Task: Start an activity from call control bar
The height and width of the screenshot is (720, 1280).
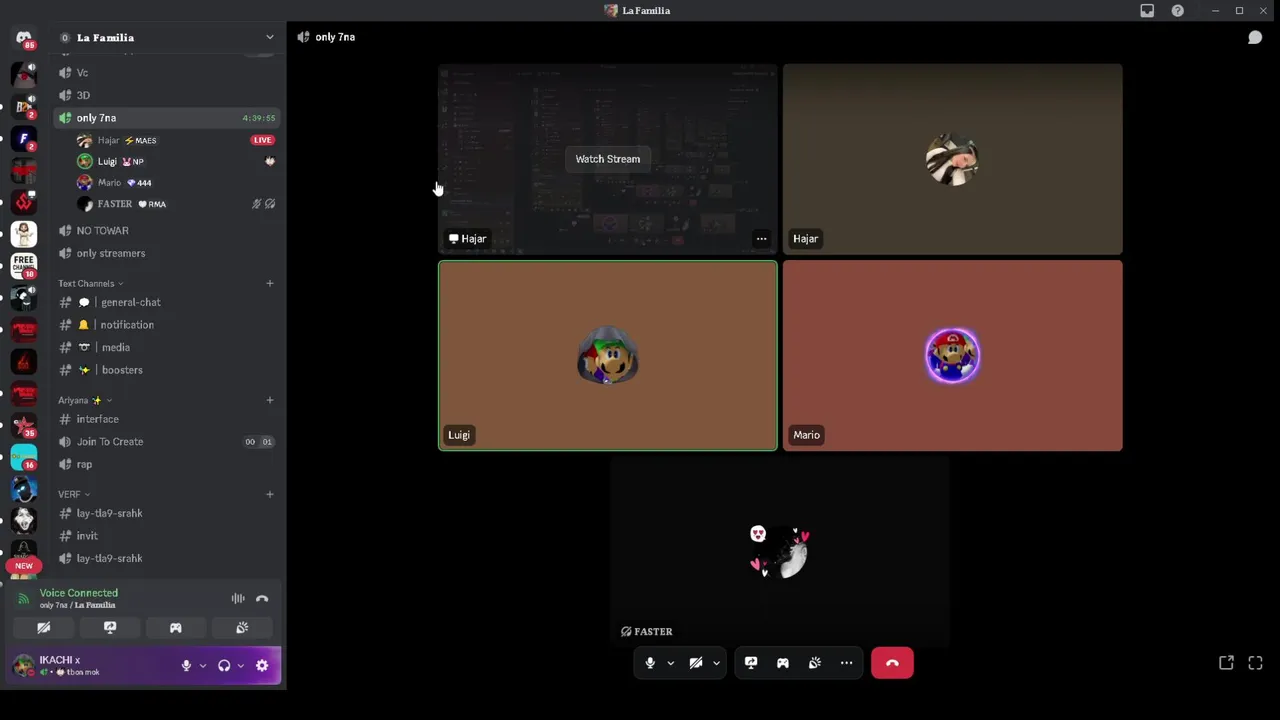Action: [783, 663]
